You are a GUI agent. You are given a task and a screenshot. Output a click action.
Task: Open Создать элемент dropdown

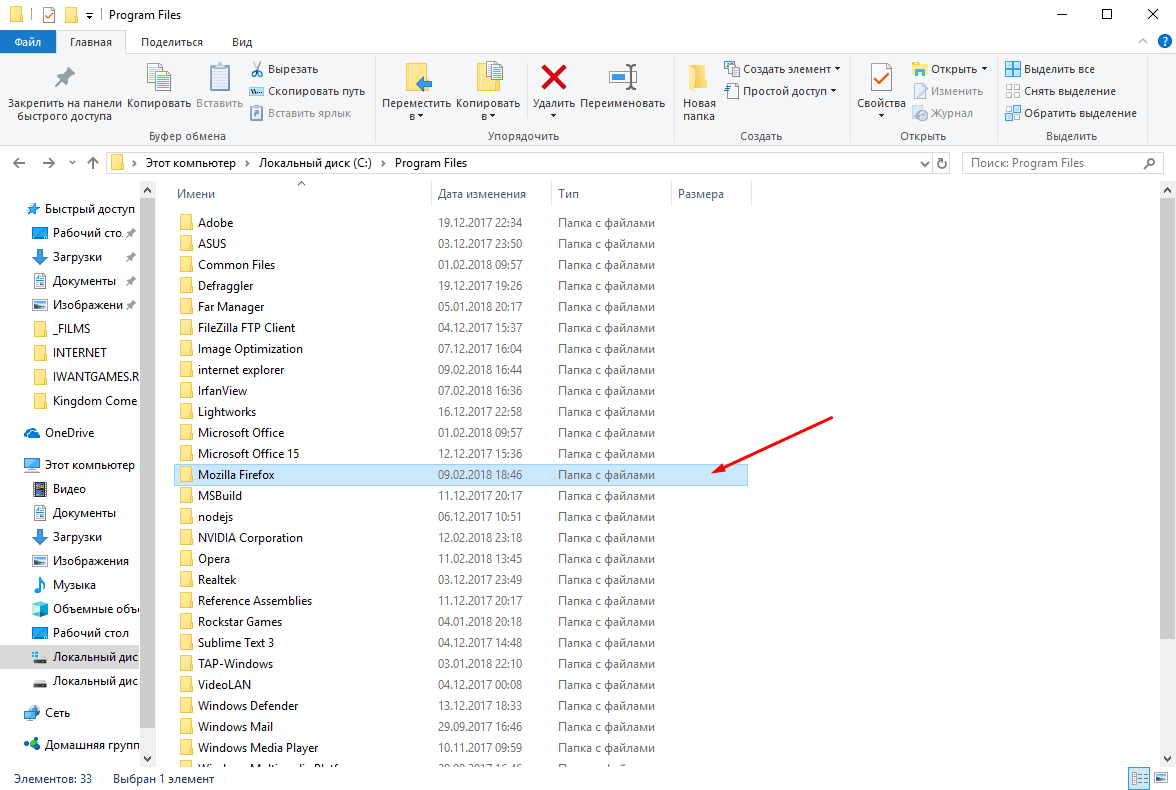pos(782,69)
